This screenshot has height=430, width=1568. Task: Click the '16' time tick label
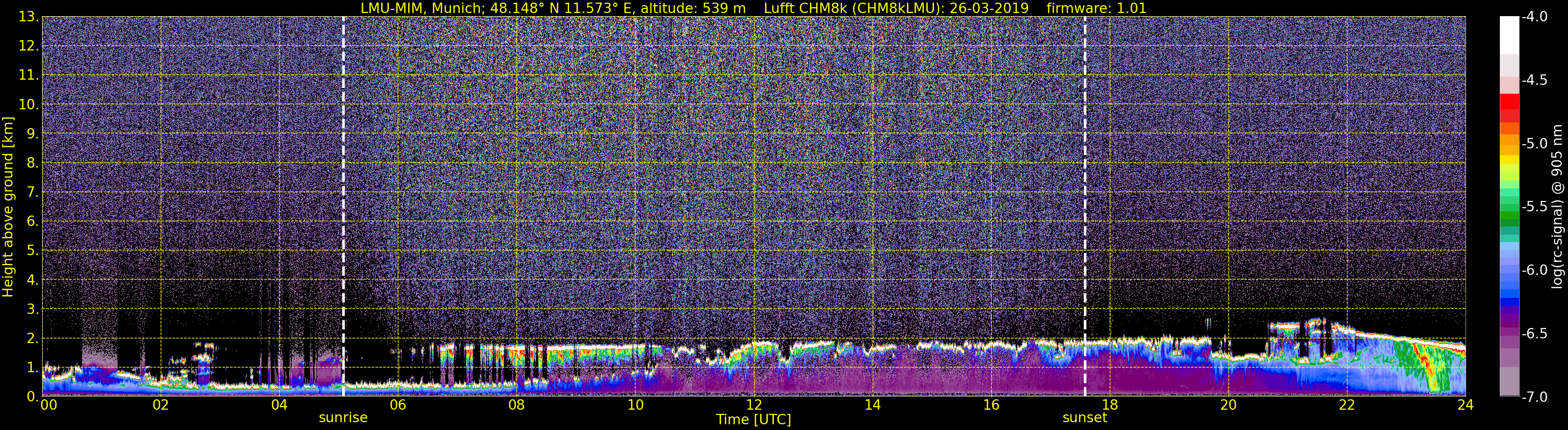point(991,406)
